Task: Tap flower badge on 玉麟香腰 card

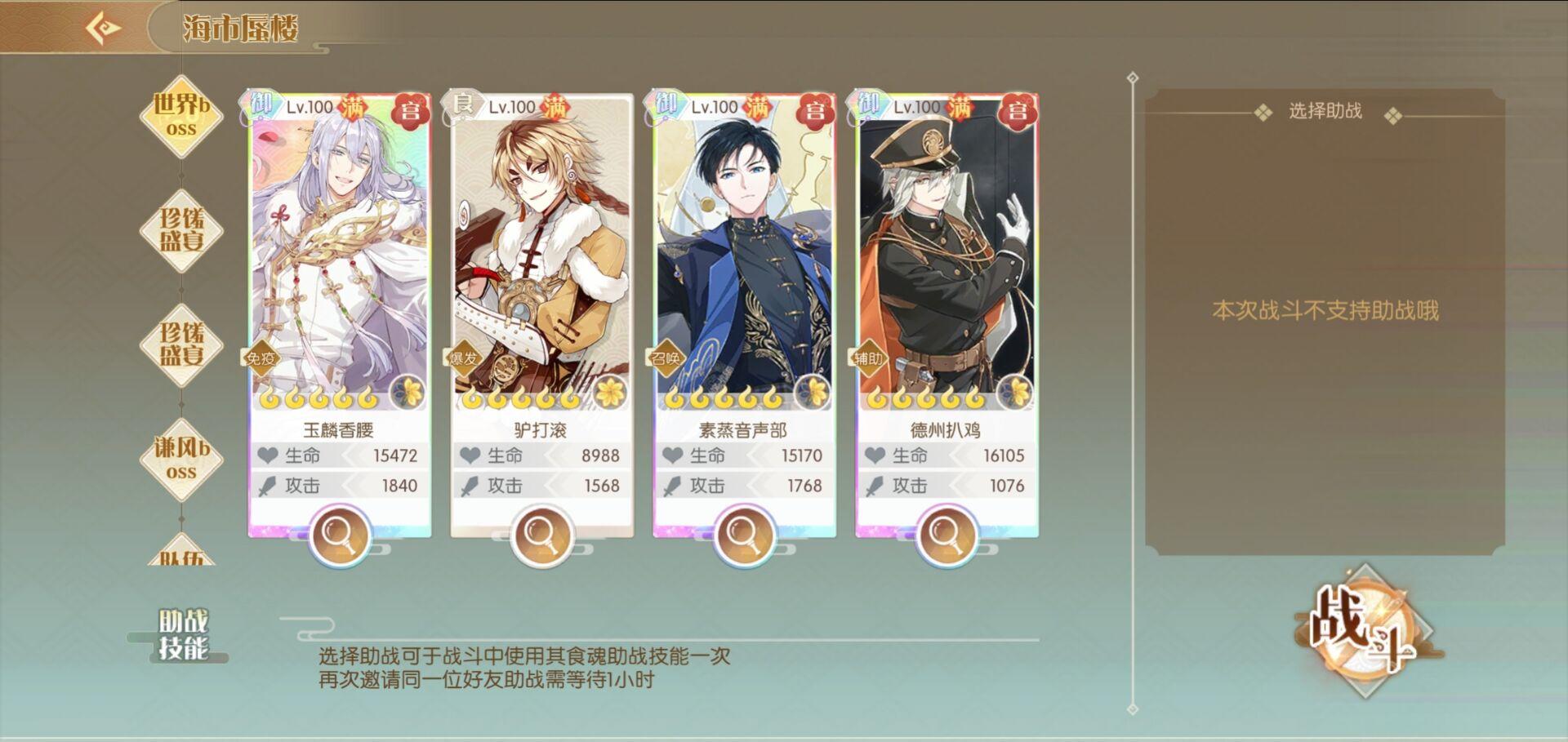Action: [x=408, y=393]
